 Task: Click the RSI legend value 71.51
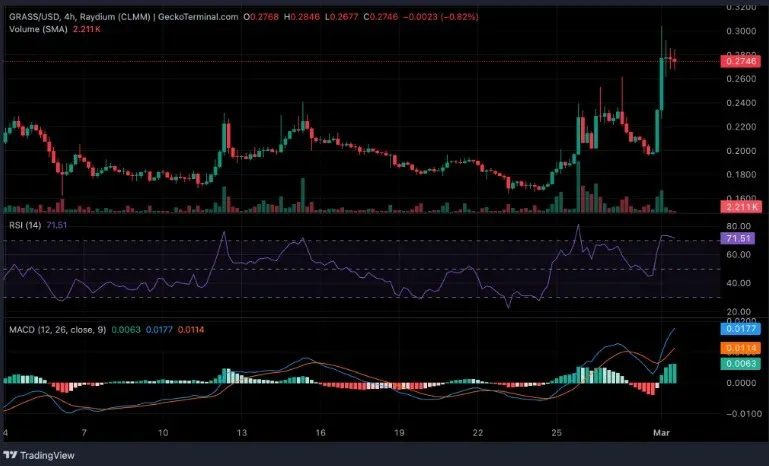(x=56, y=225)
